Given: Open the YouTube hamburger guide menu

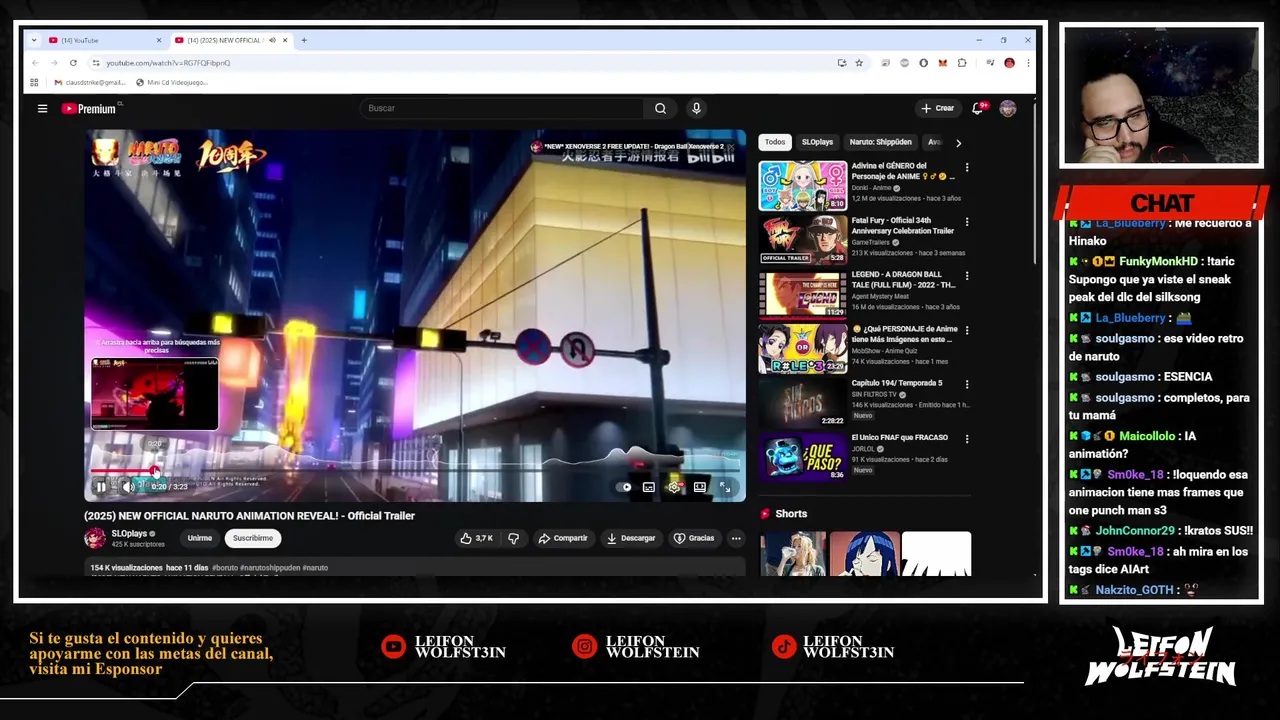Looking at the screenshot, I should pos(42,108).
